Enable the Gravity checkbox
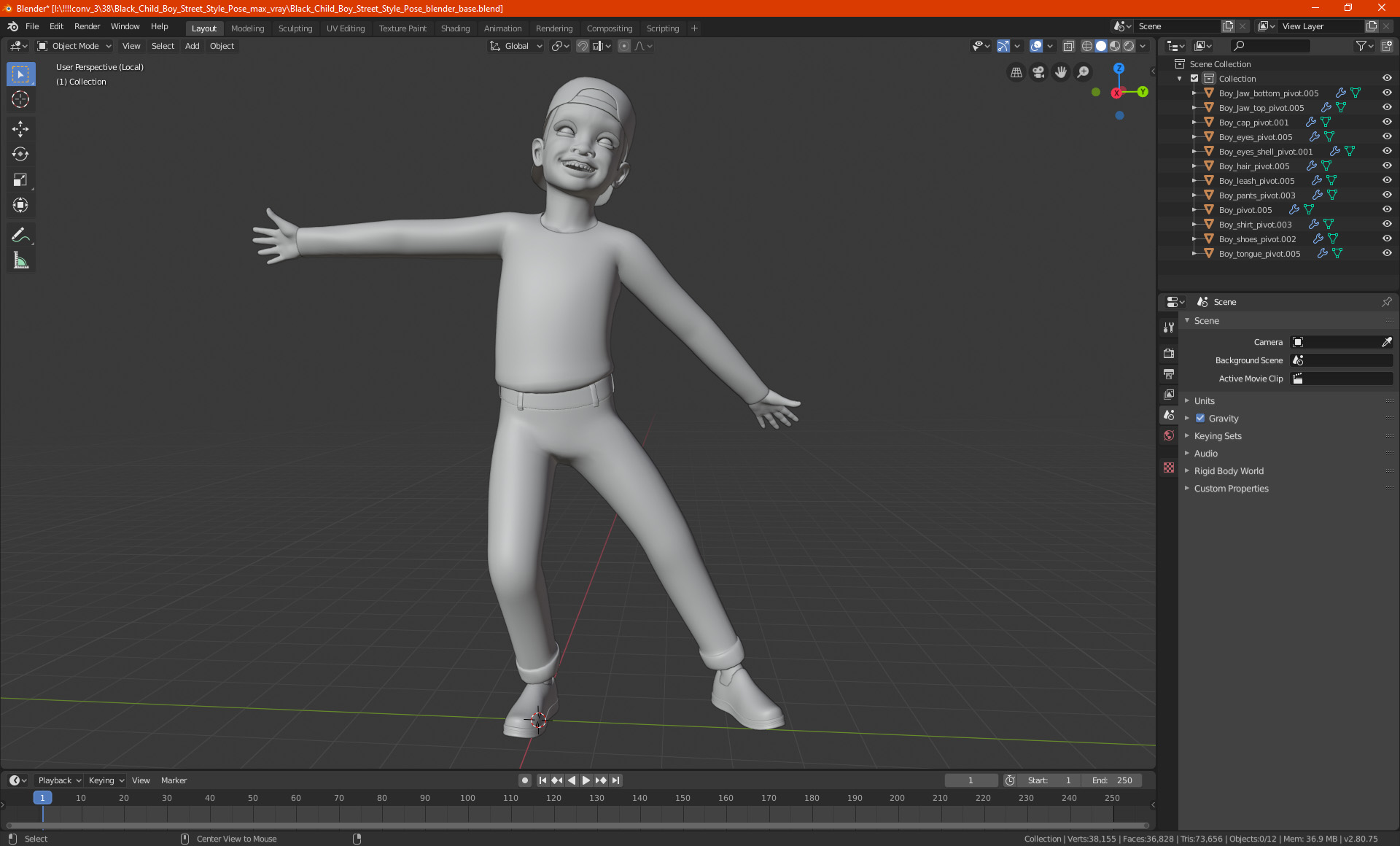1400x846 pixels. click(x=1200, y=419)
